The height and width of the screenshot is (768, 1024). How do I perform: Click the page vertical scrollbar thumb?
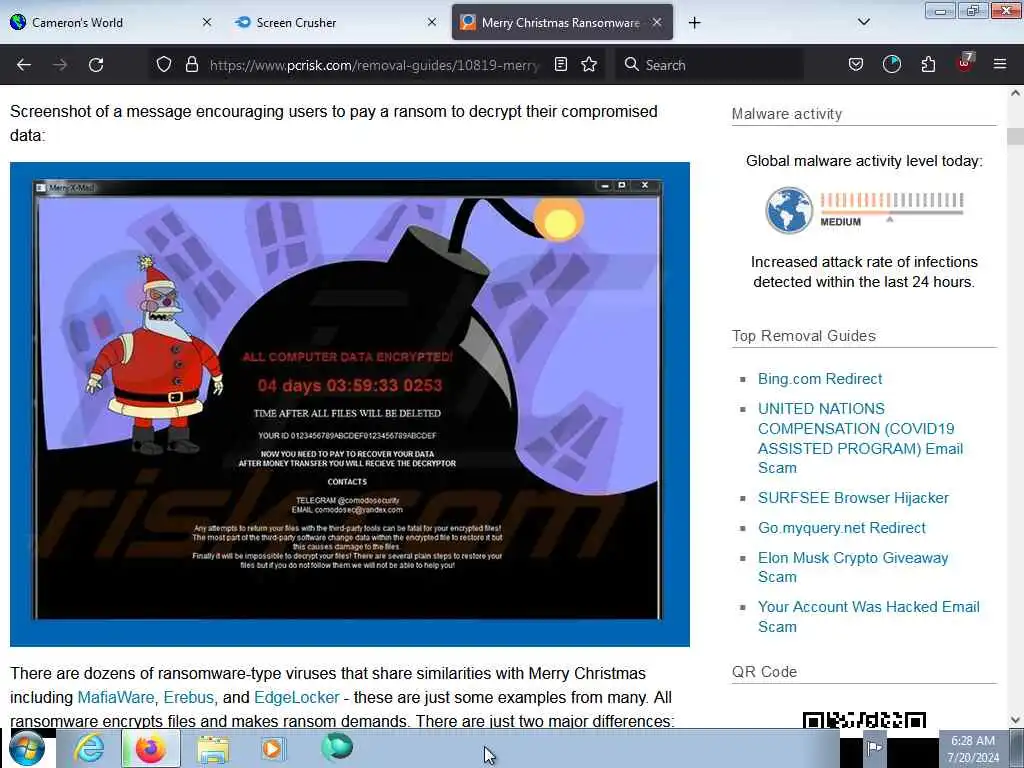[x=1015, y=136]
